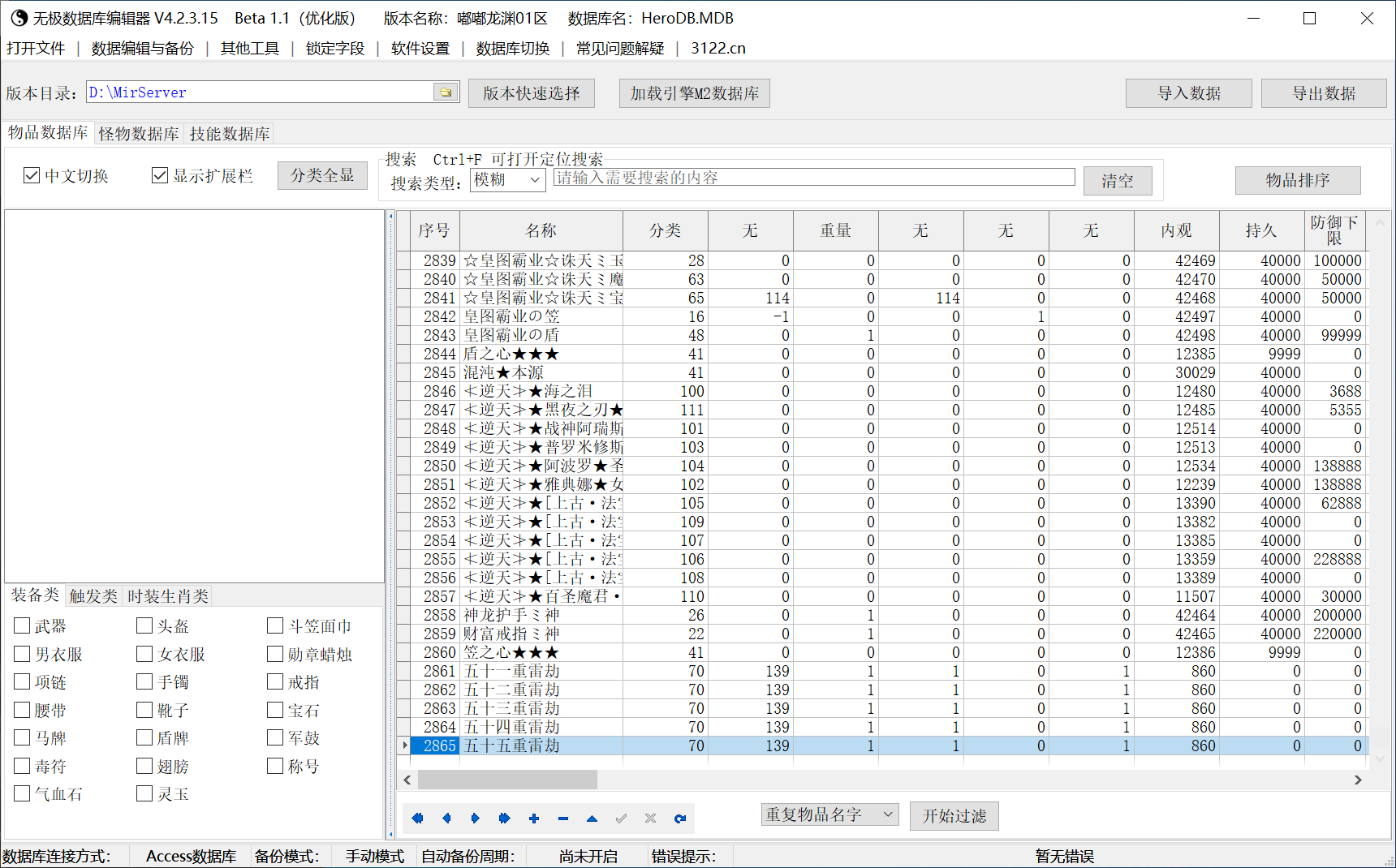
Task: Tick the 戒指 checkbox
Action: 275,681
